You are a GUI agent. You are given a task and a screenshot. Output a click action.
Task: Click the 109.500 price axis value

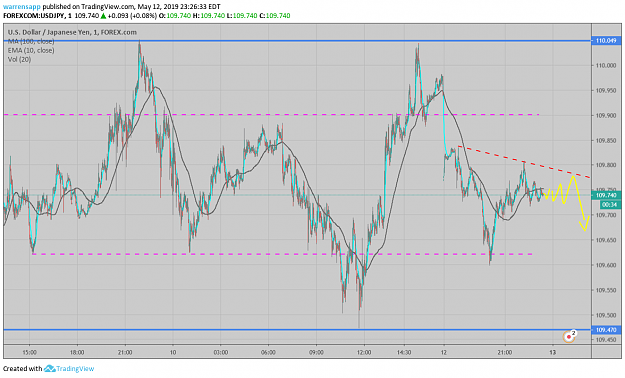pos(606,315)
